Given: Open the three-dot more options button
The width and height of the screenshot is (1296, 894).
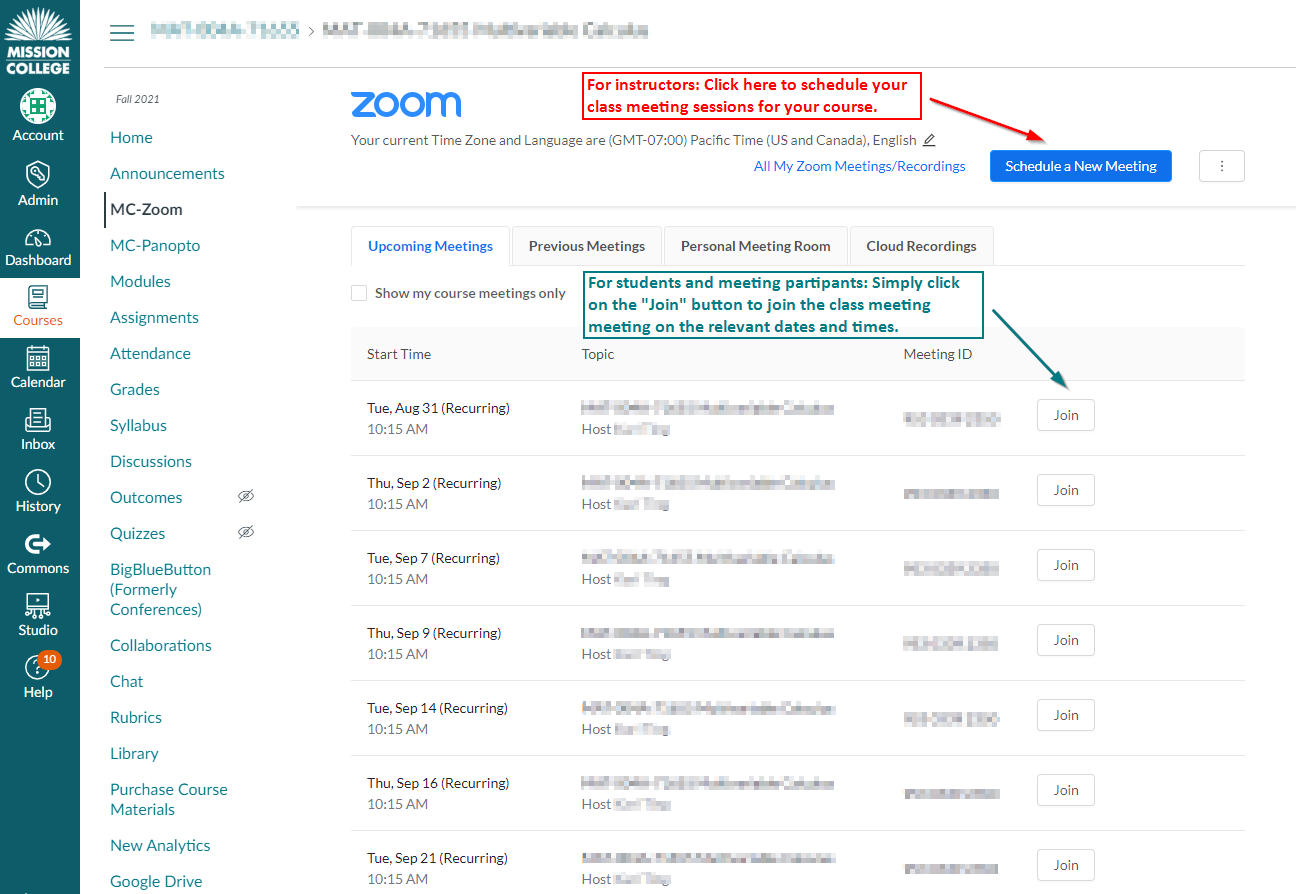Looking at the screenshot, I should point(1222,166).
